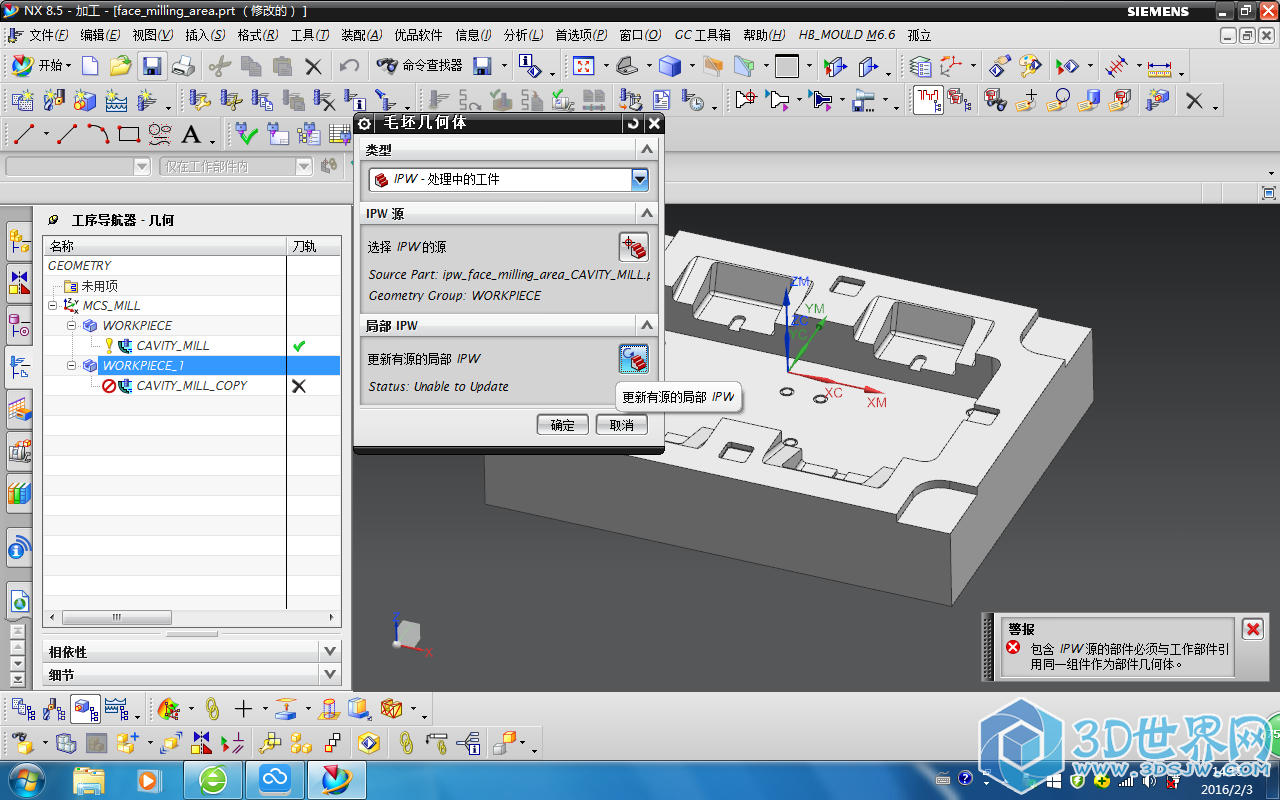Select the text tool labeled A
This screenshot has width=1280, height=800.
point(191,134)
